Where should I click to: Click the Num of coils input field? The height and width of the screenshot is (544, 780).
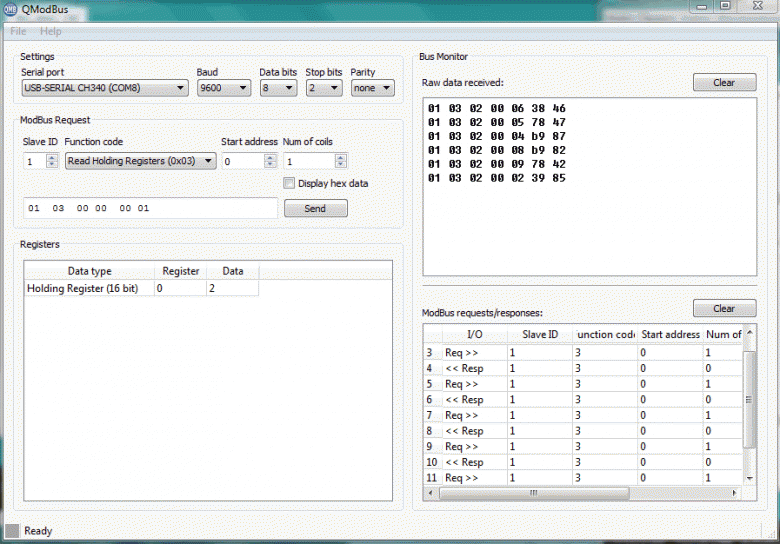click(x=309, y=161)
